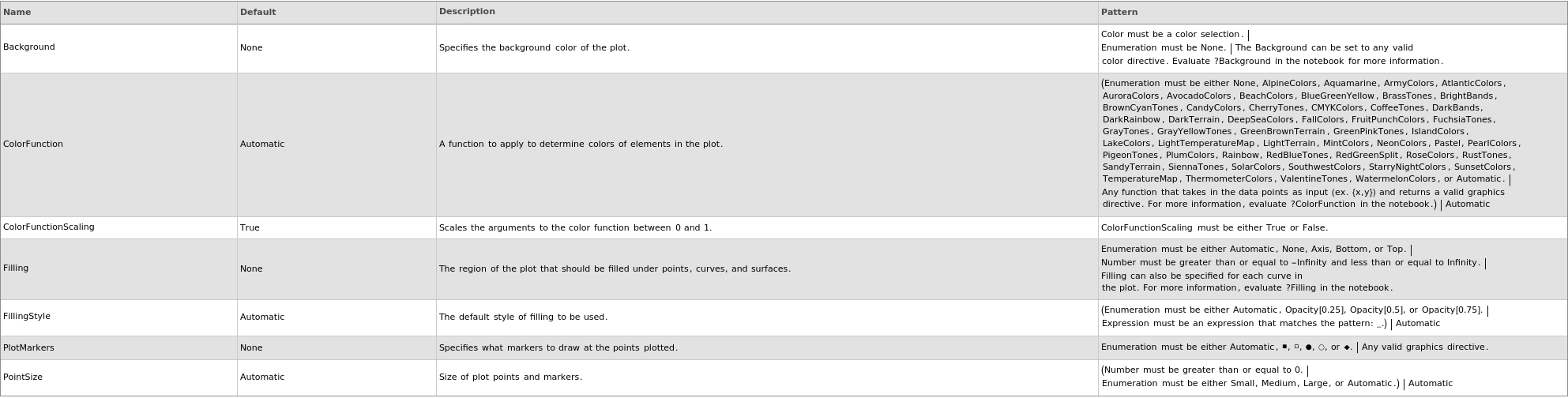The height and width of the screenshot is (398, 1568).
Task: Click the Default column header
Action: pos(258,12)
